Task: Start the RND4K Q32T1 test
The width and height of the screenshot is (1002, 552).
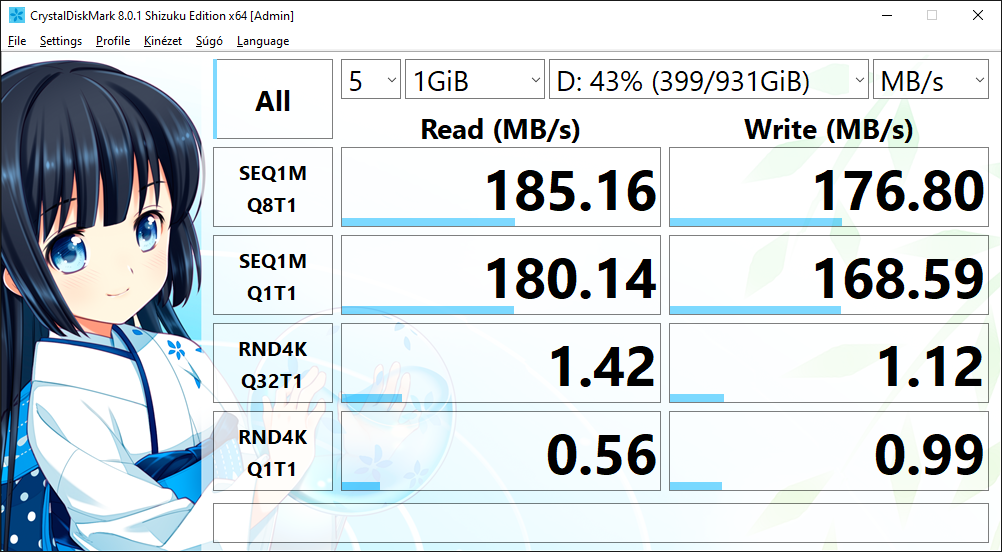Action: 273,364
